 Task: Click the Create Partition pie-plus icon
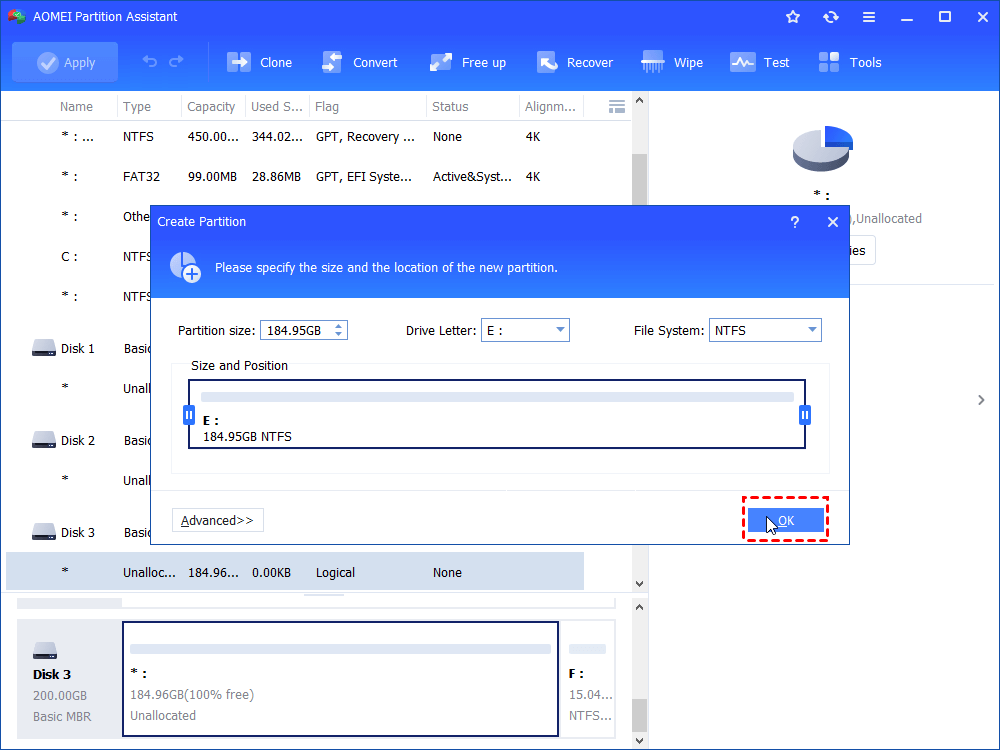[x=185, y=267]
